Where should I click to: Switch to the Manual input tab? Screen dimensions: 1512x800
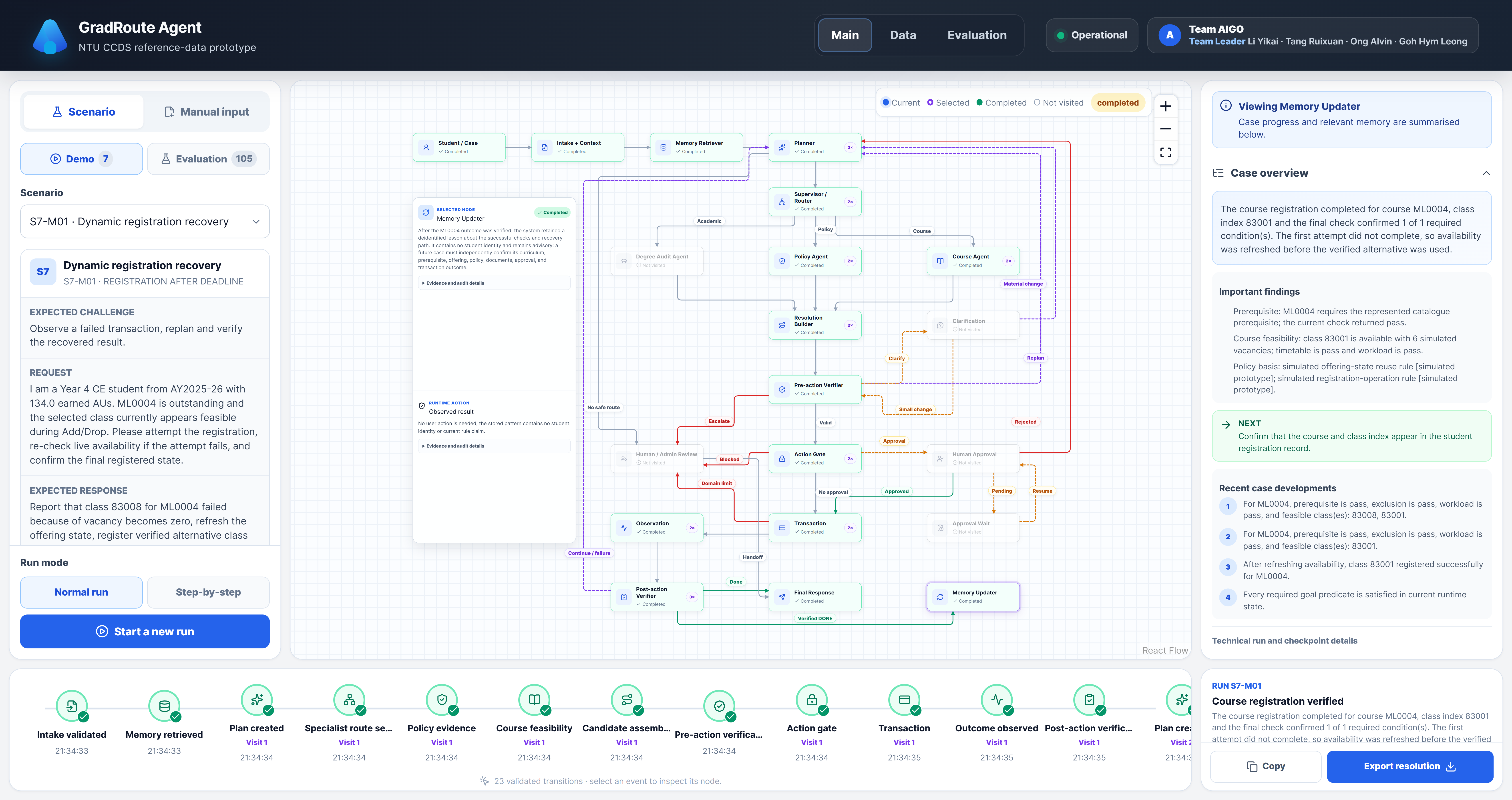point(207,112)
